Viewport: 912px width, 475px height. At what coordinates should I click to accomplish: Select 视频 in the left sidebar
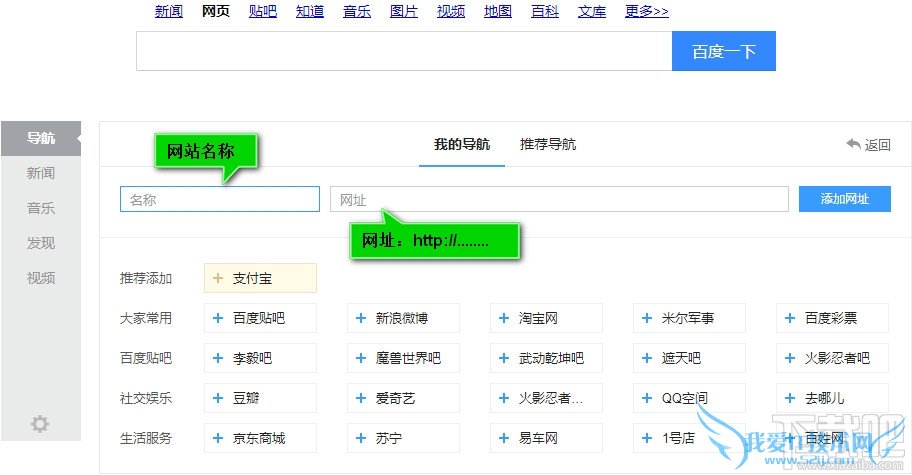pos(41,278)
